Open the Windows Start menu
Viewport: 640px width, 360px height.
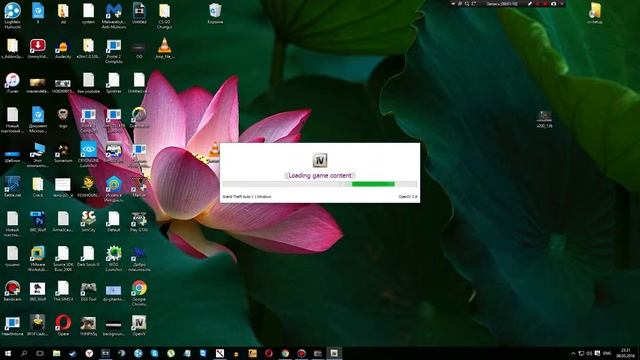tap(8, 353)
